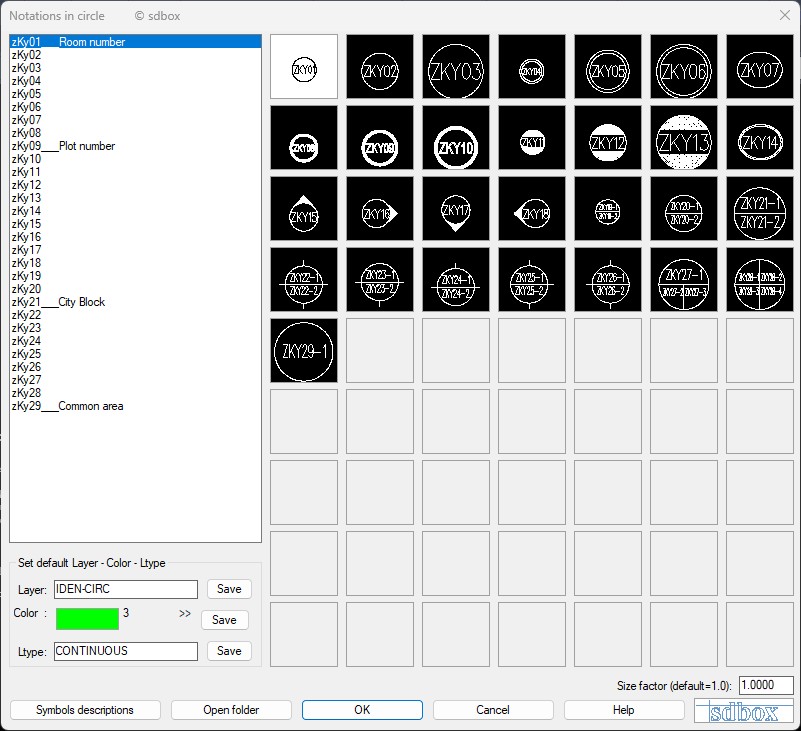Select list row zKy29 Common area

coord(135,406)
